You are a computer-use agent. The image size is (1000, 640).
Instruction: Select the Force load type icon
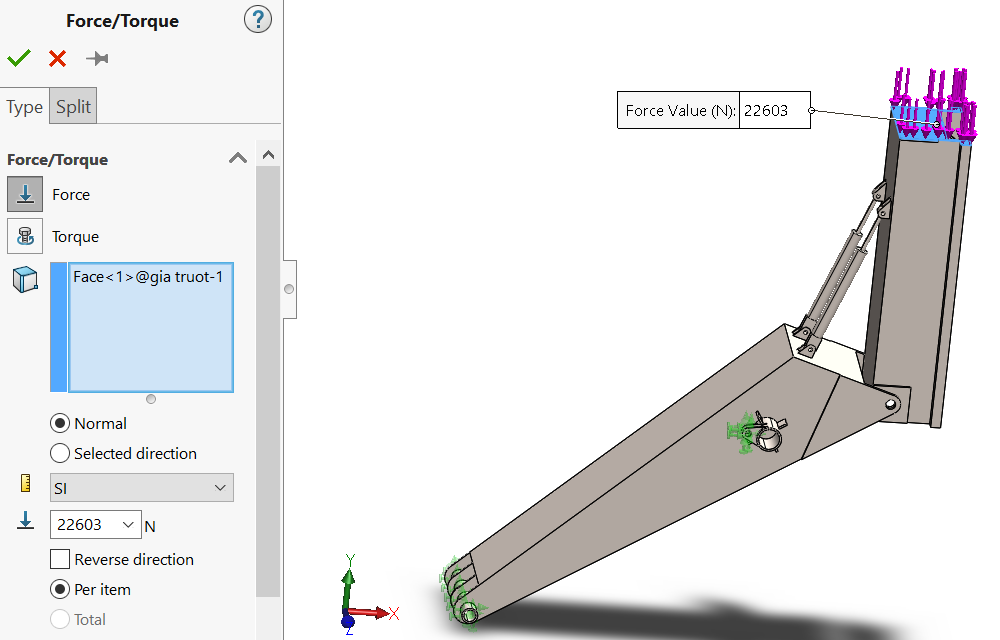pyautogui.click(x=25, y=194)
